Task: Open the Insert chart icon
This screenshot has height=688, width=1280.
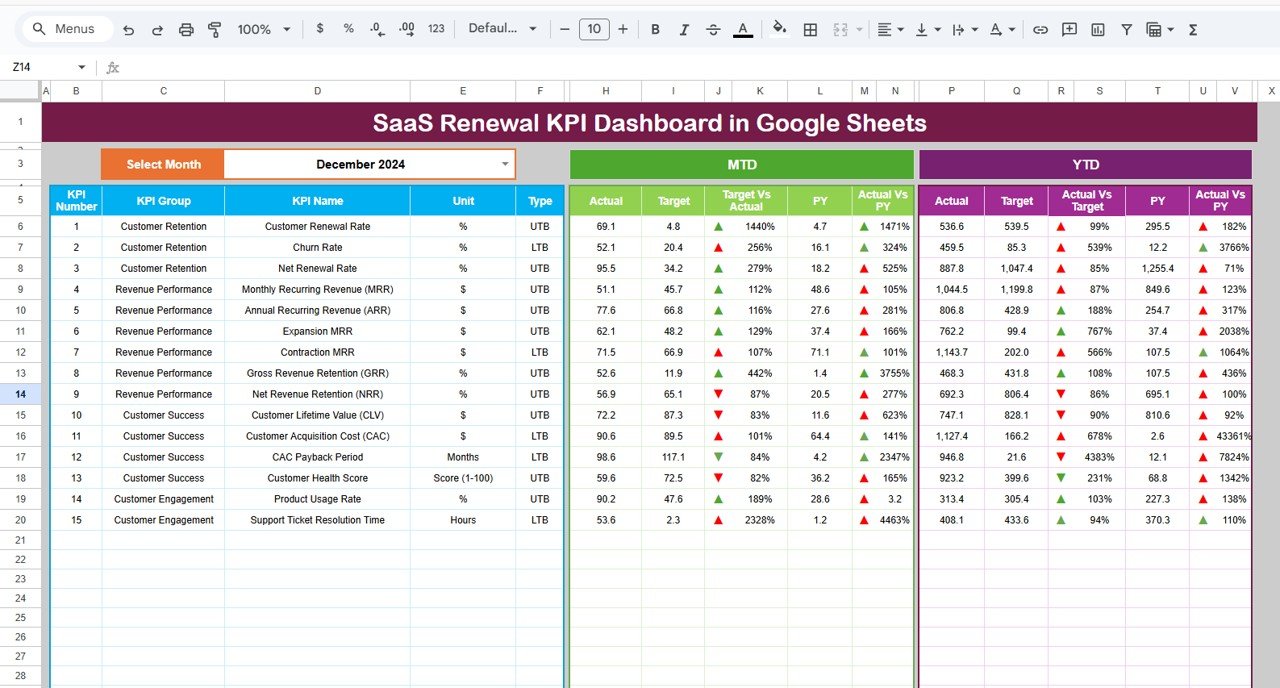Action: (1097, 29)
